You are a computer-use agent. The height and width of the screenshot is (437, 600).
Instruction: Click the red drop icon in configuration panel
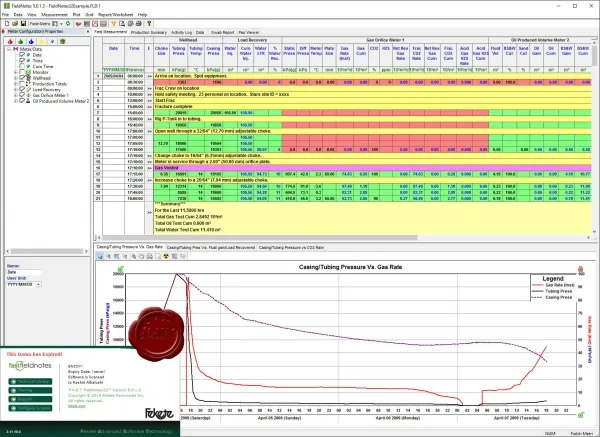(10, 41)
